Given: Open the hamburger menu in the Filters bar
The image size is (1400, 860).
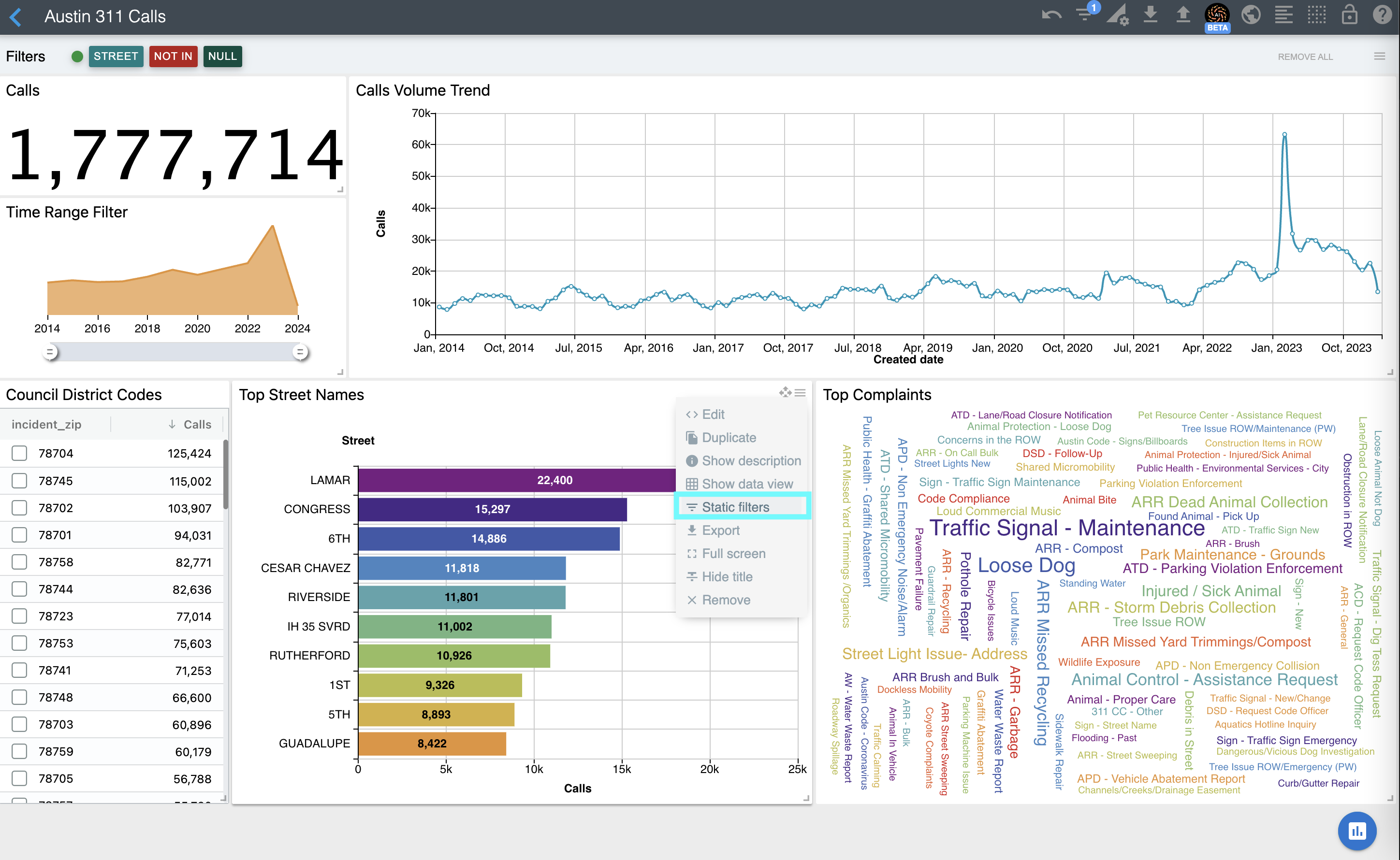Looking at the screenshot, I should (x=1380, y=57).
